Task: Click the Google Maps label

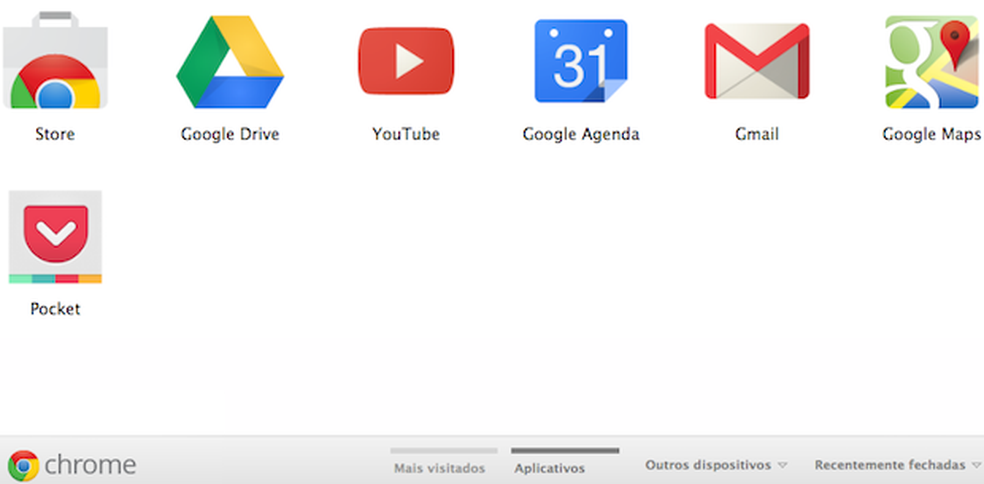Action: pyautogui.click(x=932, y=134)
